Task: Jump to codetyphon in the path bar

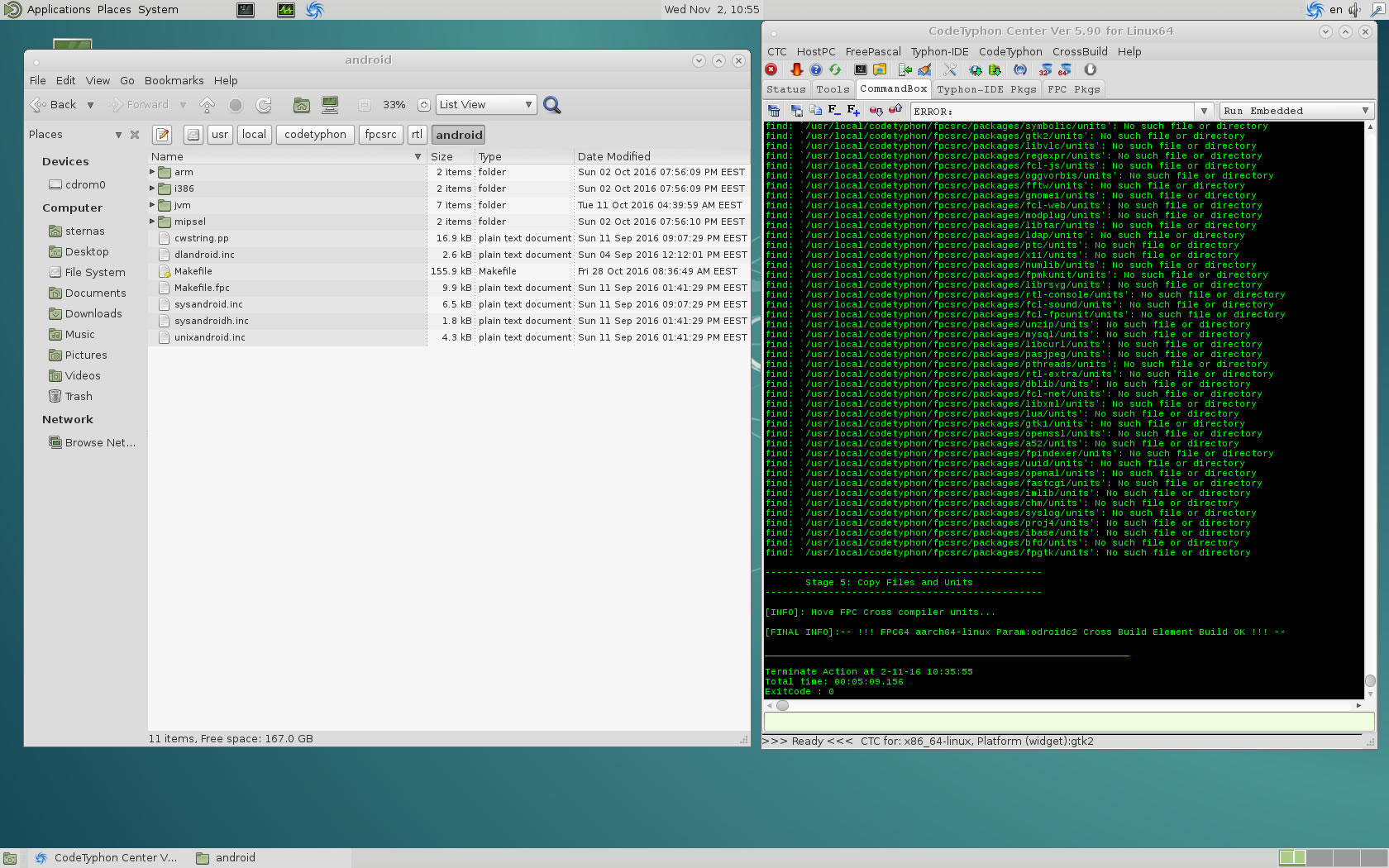Action: tap(315, 135)
